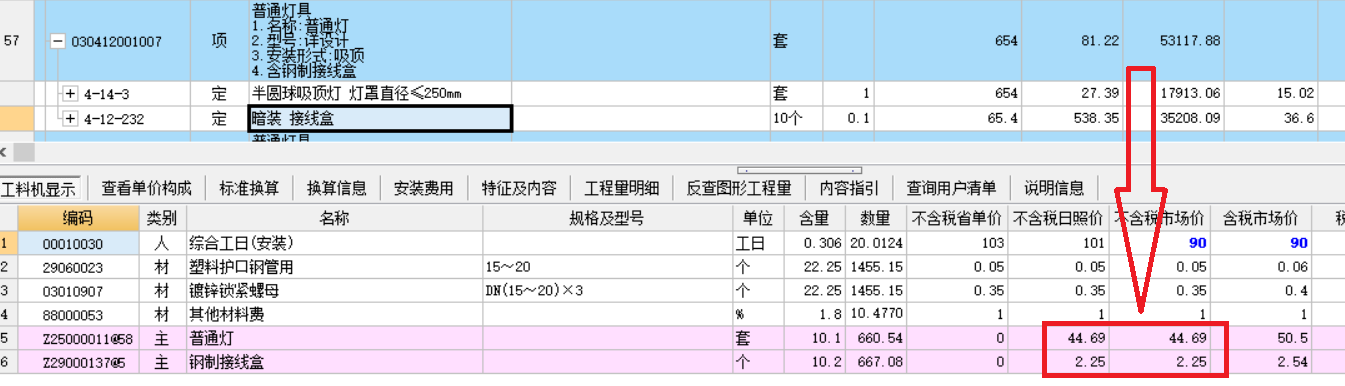Switch to 查询用户清单 tab
The width and height of the screenshot is (1345, 386).
tap(951, 188)
